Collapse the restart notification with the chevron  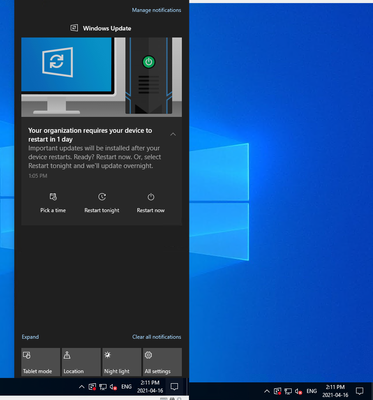pos(173,134)
